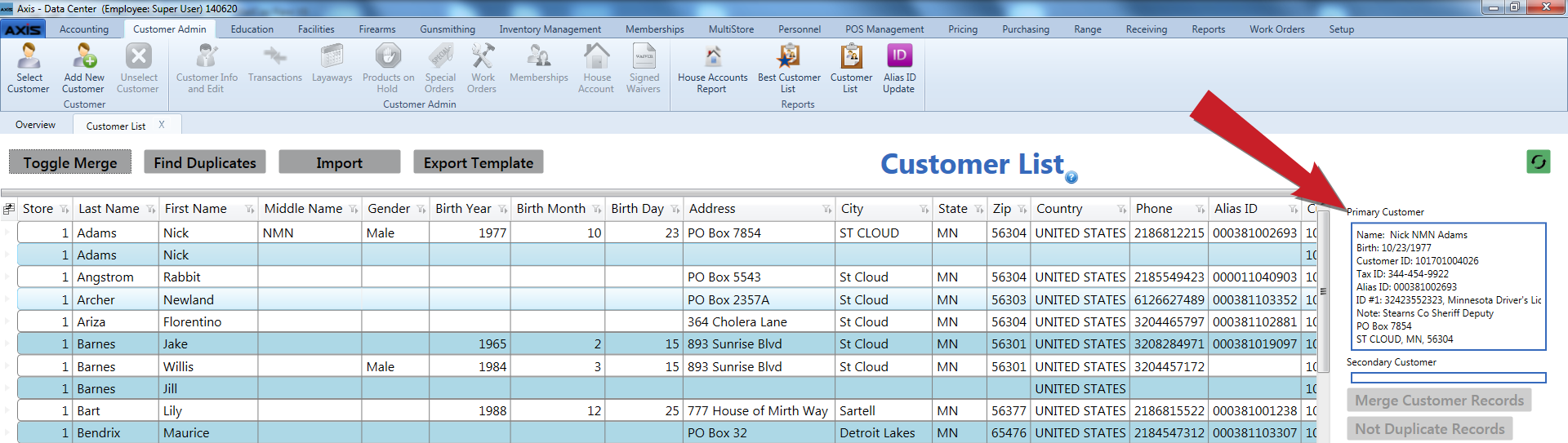Screen dimensions: 1568x443
Task: Click the Add New Customer icon
Action: point(83,68)
